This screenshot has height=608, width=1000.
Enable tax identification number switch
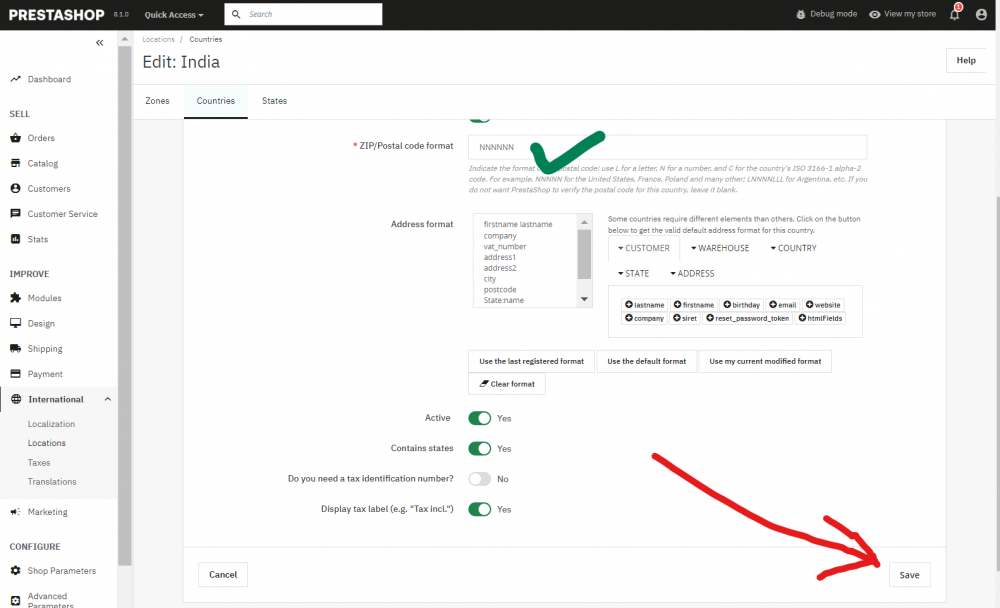click(x=480, y=478)
